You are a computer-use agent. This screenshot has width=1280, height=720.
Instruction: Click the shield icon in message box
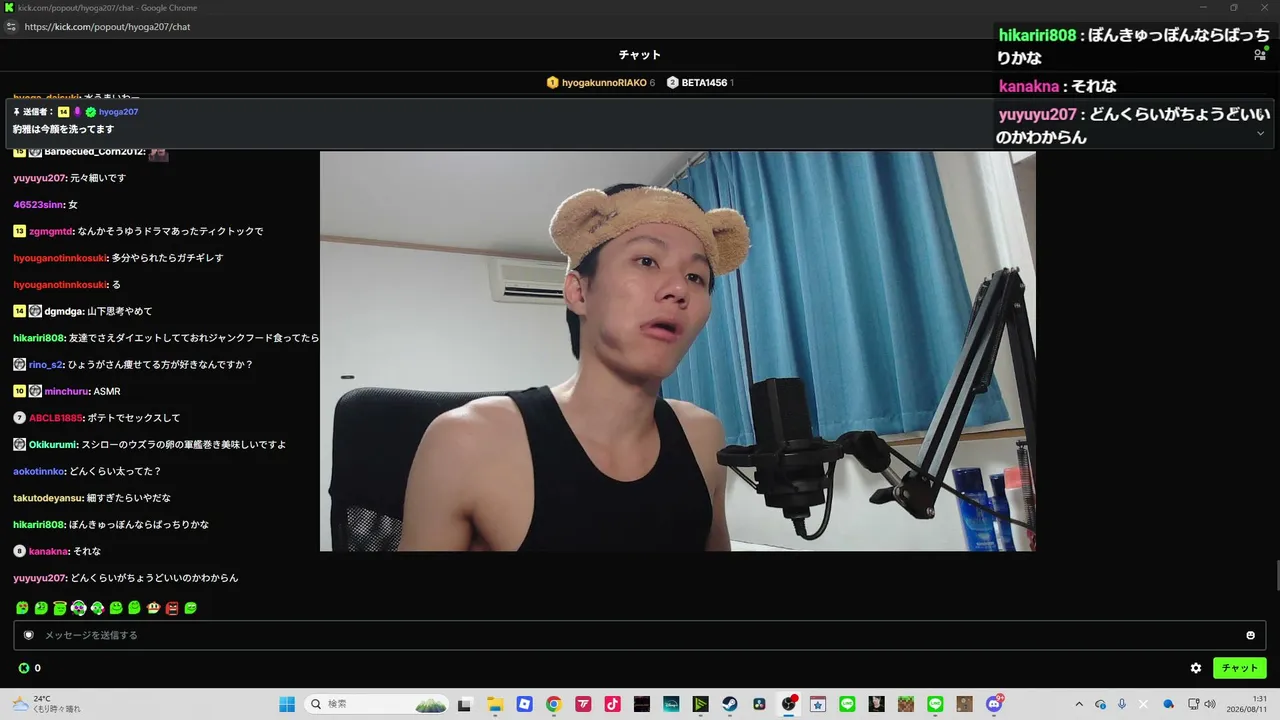point(28,635)
